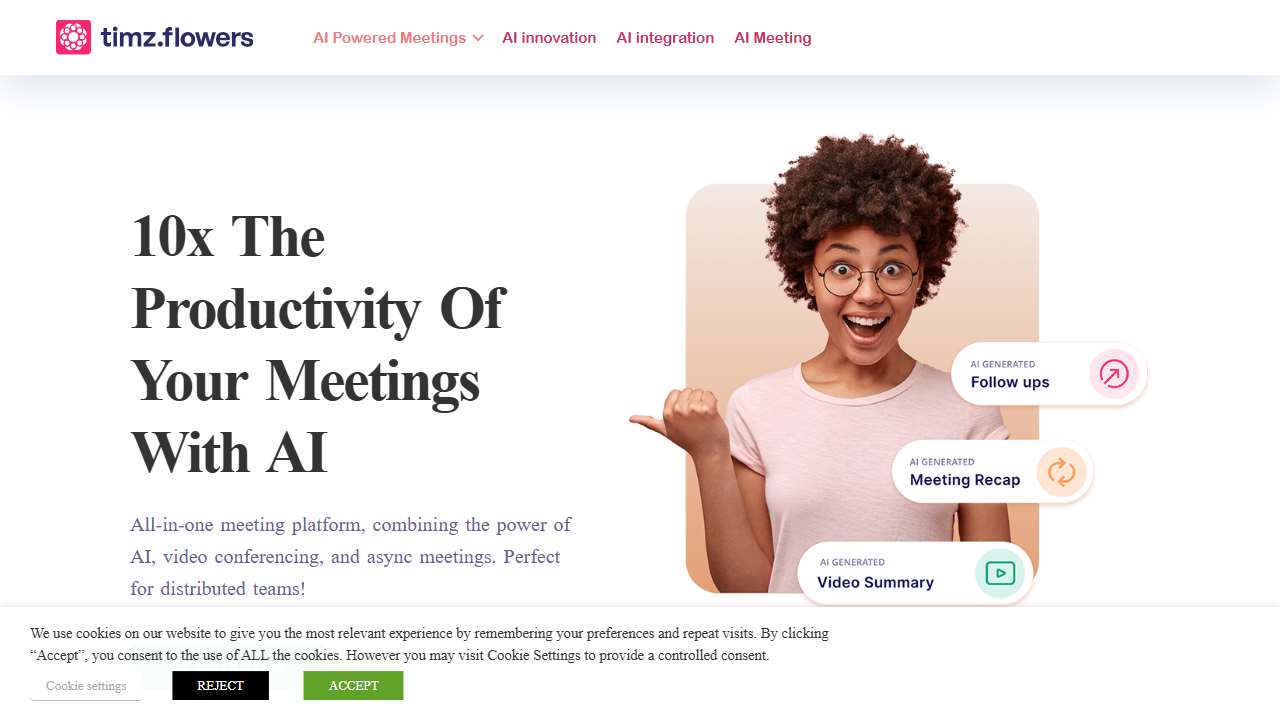Click the cookie consent notice text
The image size is (1280, 720).
[x=430, y=644]
